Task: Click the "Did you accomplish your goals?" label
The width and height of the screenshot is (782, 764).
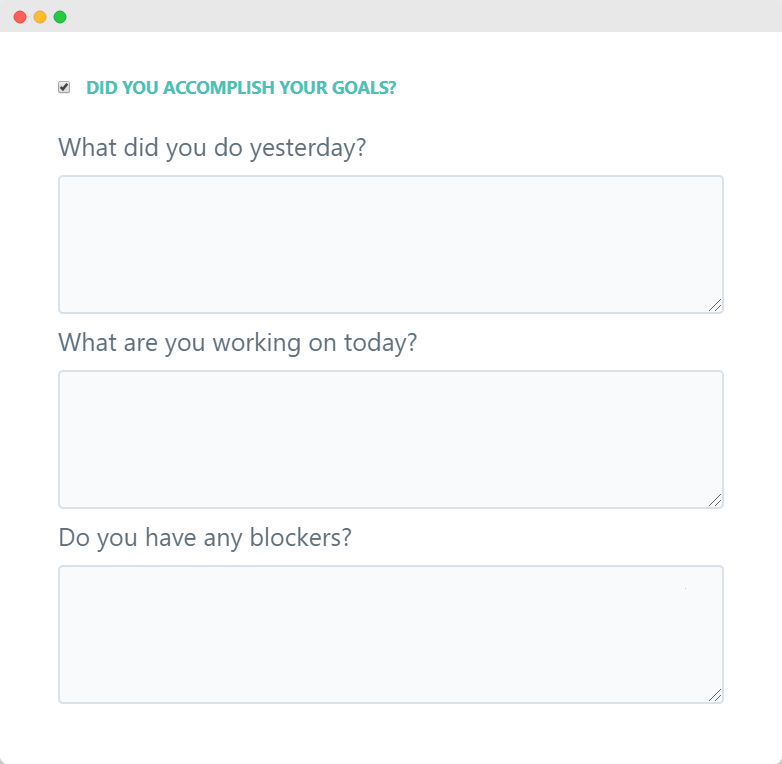Action: [241, 88]
